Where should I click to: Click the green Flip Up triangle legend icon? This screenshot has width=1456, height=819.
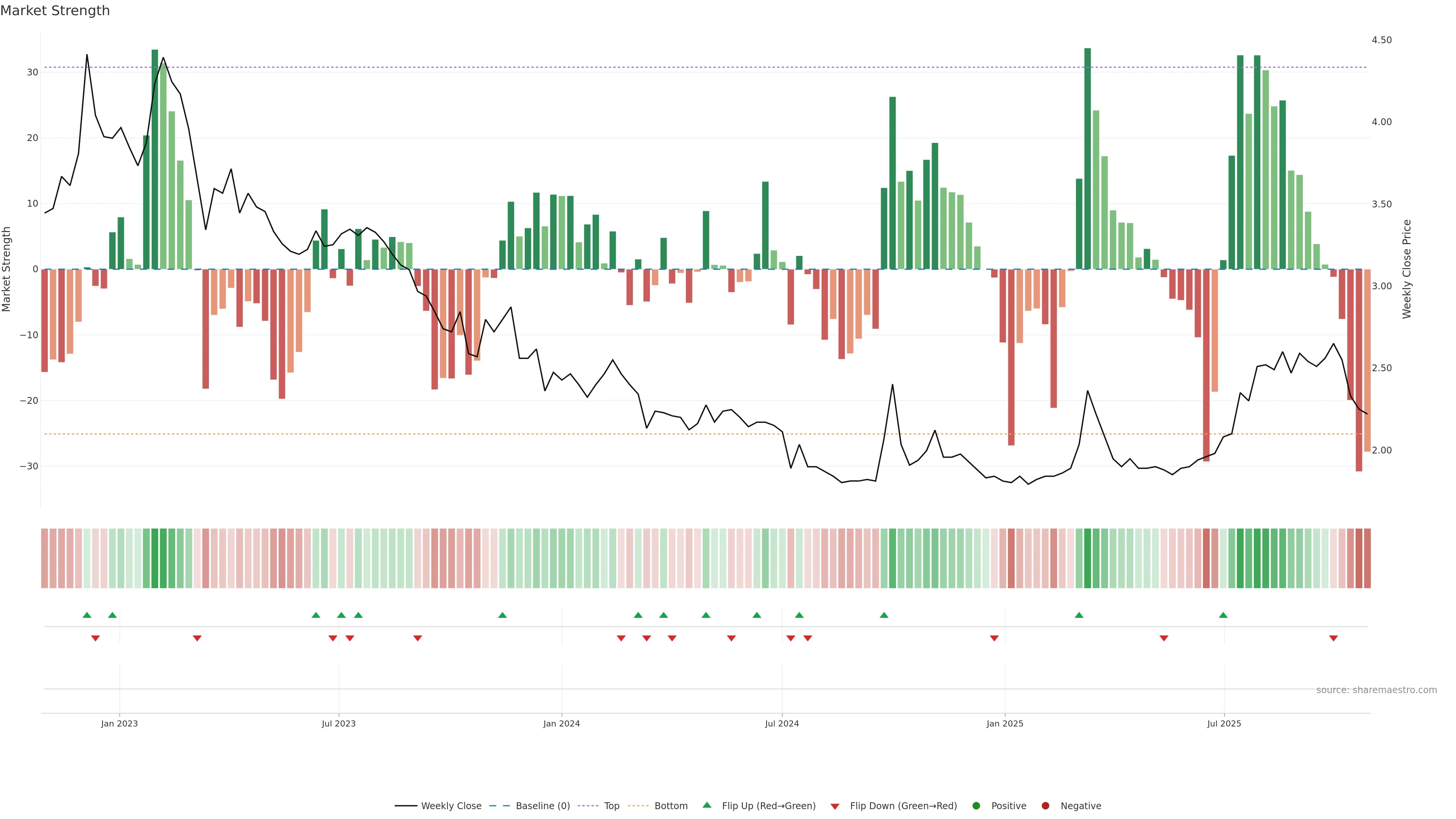point(706,805)
